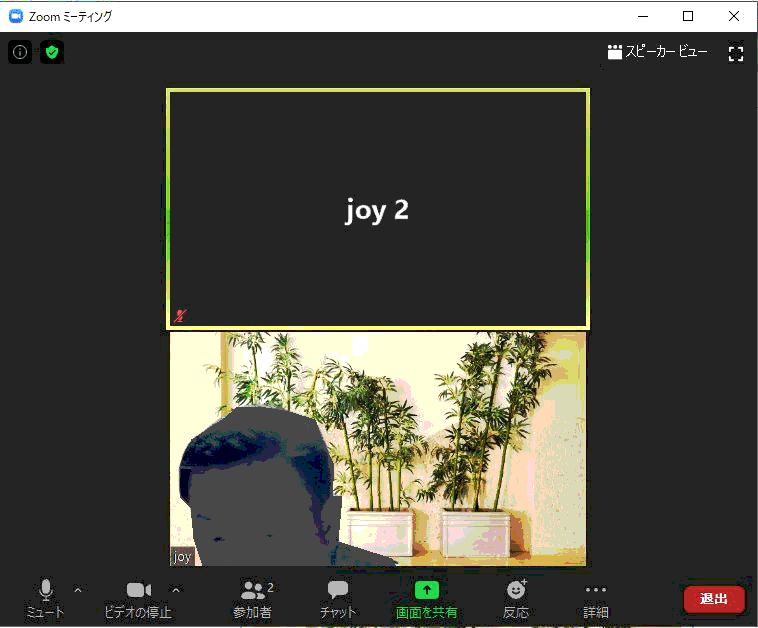Open reactions (反応) menu
Image resolution: width=758 pixels, height=628 pixels.
pyautogui.click(x=516, y=598)
